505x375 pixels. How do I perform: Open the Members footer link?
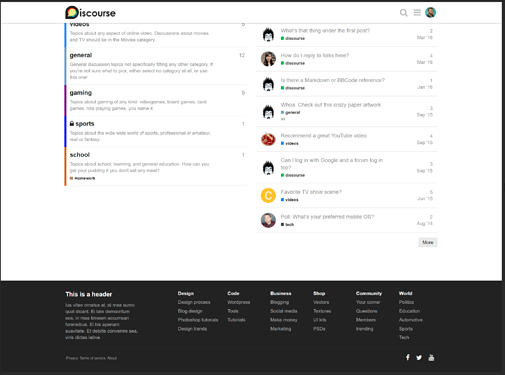[366, 320]
